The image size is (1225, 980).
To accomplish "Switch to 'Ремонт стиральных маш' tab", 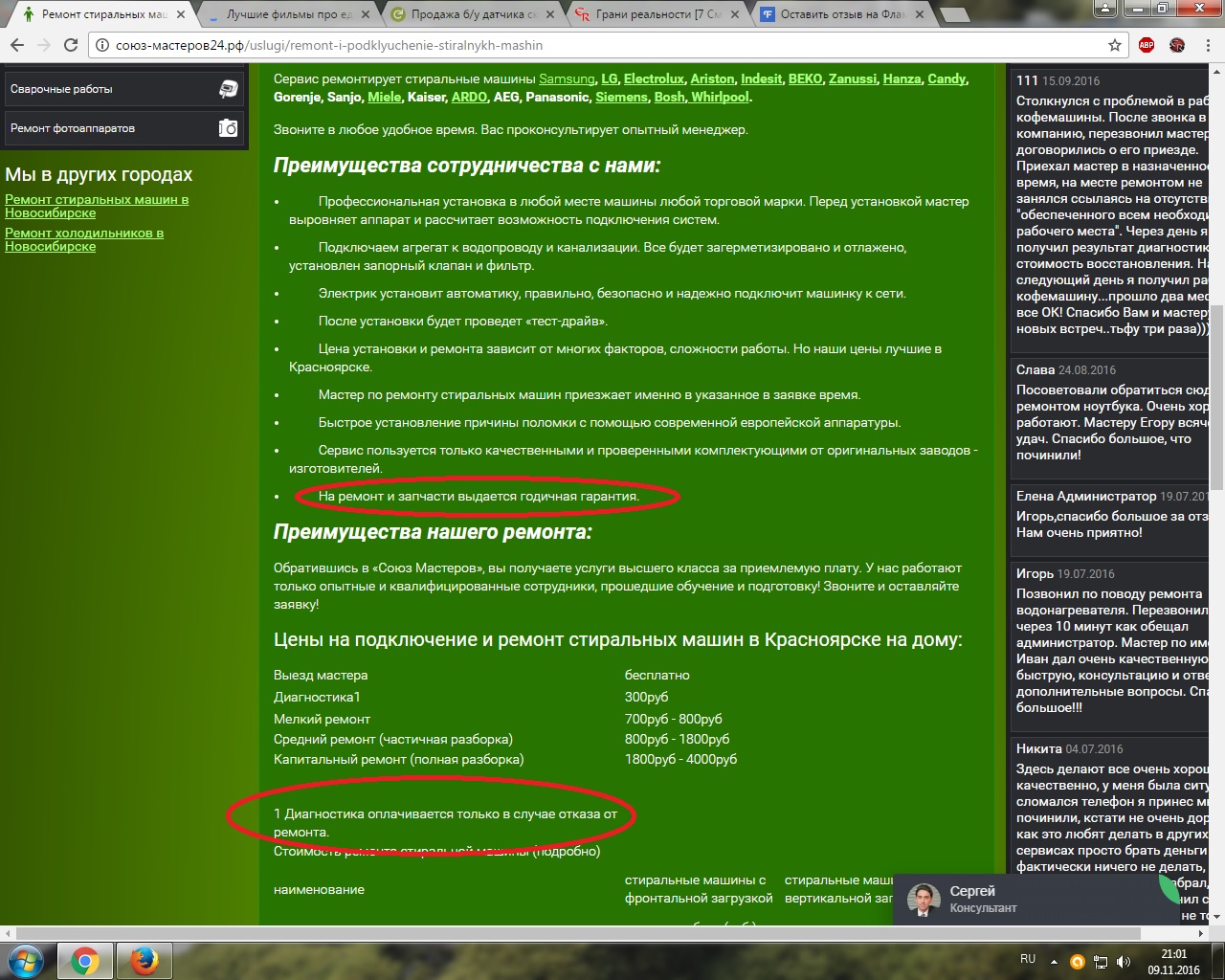I will coord(105,14).
